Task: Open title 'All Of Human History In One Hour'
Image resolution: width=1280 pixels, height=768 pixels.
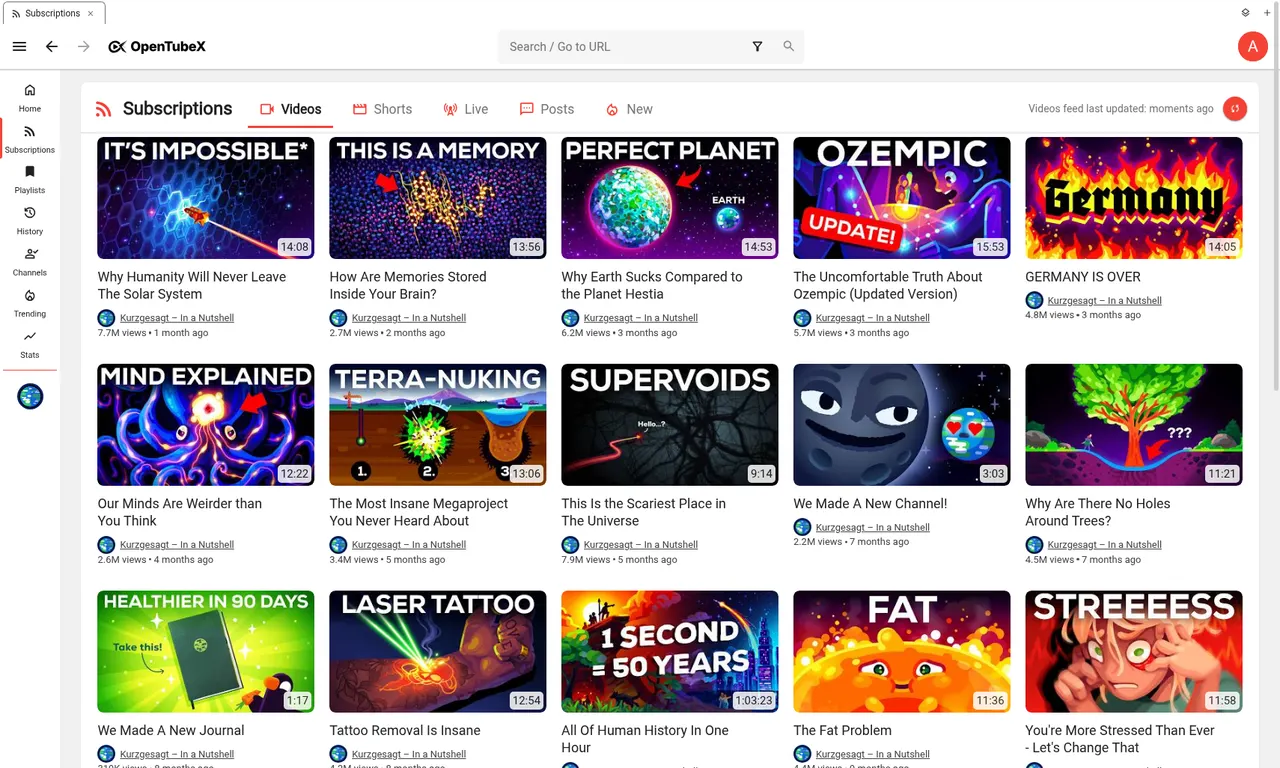Action: 645,739
